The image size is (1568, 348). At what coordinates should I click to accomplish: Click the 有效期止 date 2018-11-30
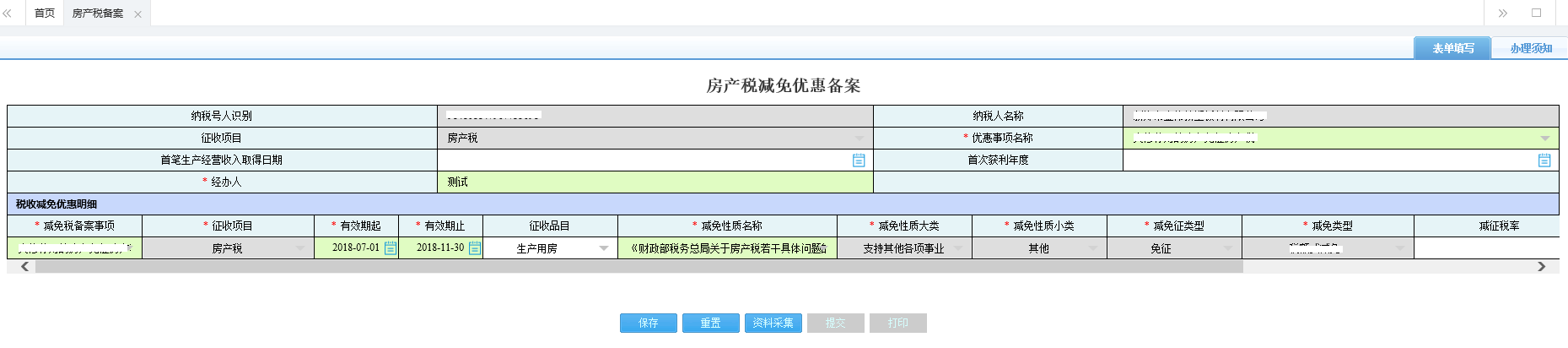[x=440, y=247]
